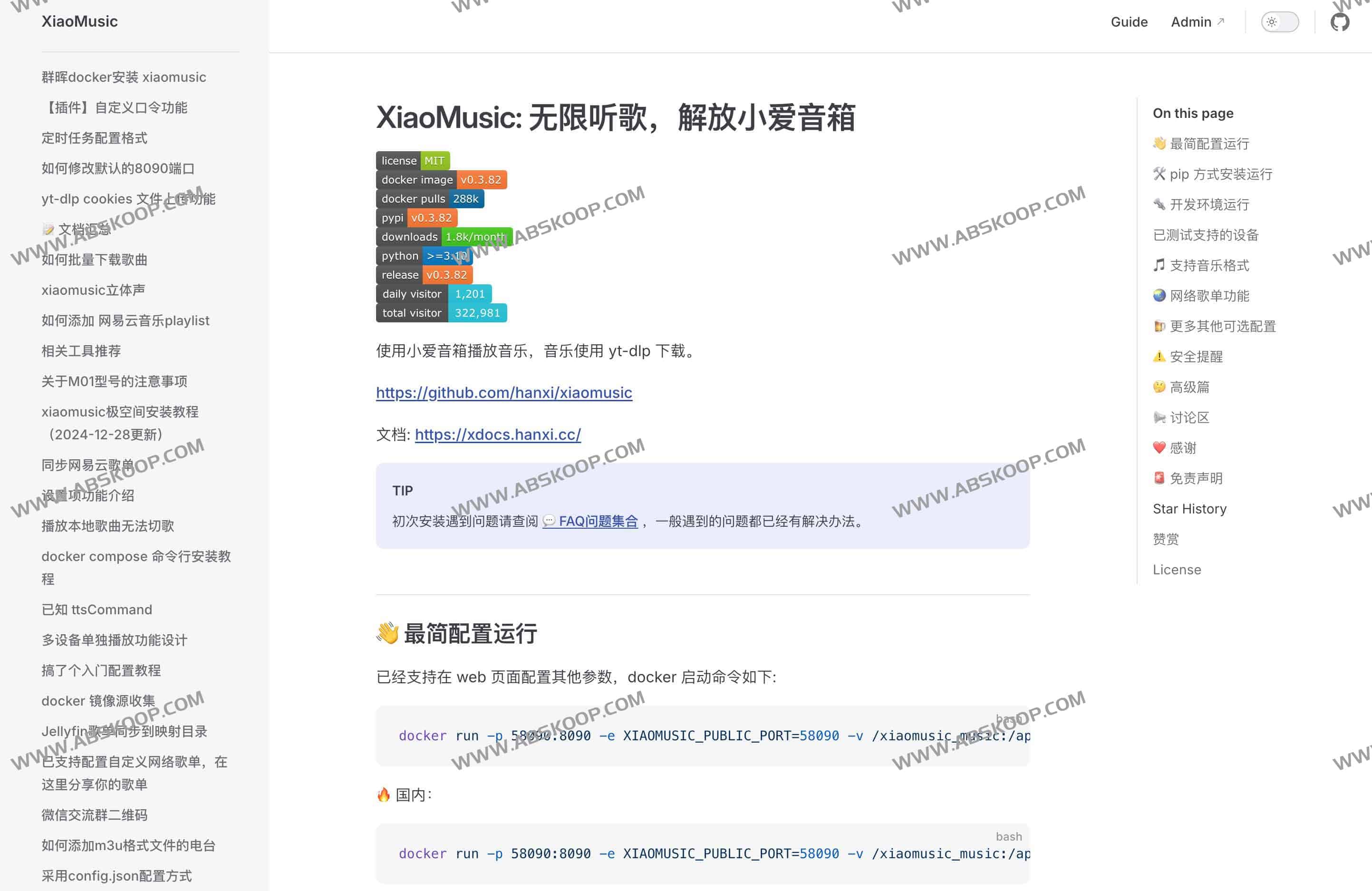Open sidebar item docker 镜像源收集

(98, 701)
